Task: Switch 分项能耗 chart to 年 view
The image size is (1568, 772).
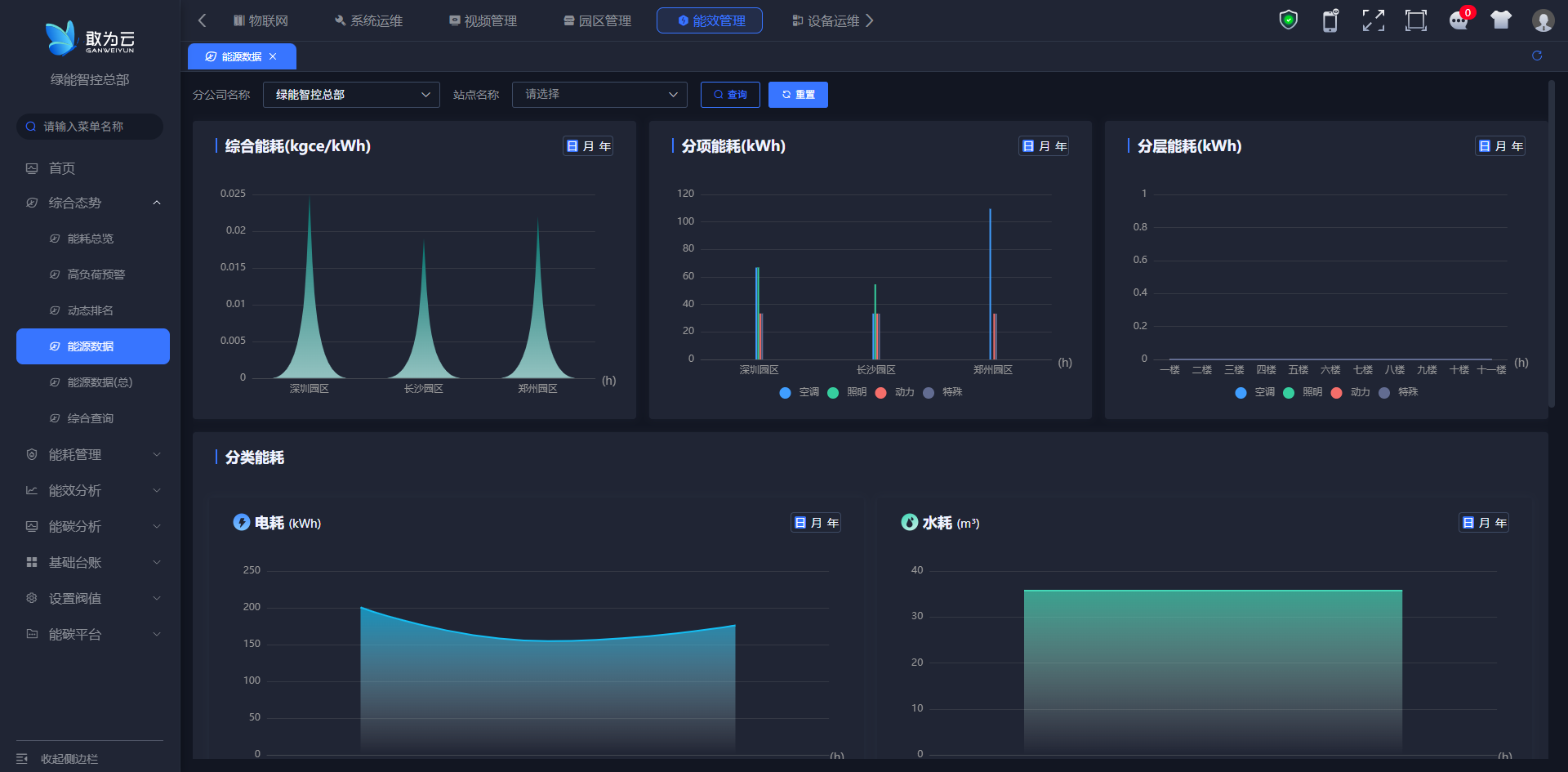Action: click(x=1061, y=146)
